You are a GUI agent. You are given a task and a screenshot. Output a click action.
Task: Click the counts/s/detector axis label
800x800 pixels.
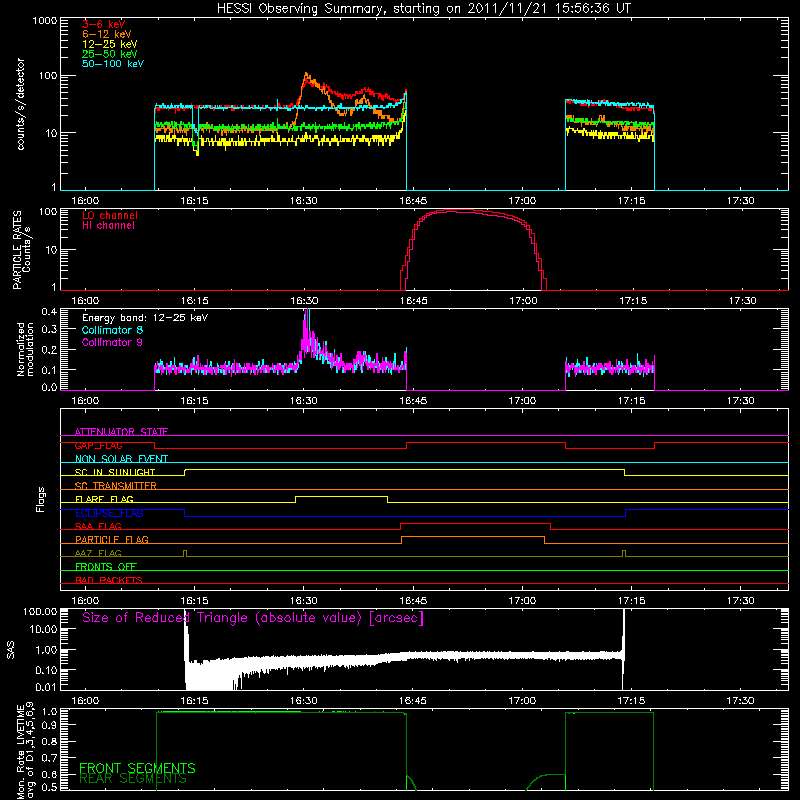coord(21,104)
